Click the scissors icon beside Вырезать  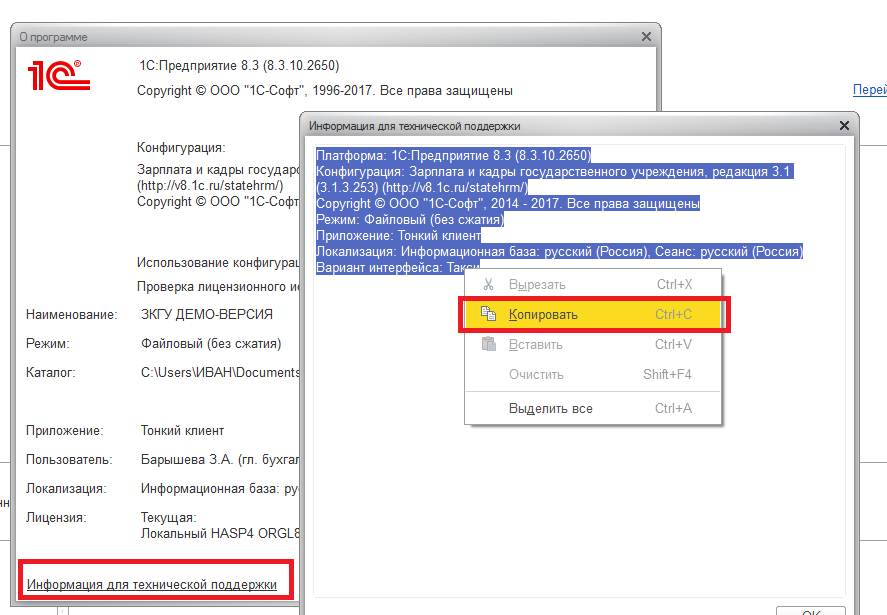click(x=488, y=284)
